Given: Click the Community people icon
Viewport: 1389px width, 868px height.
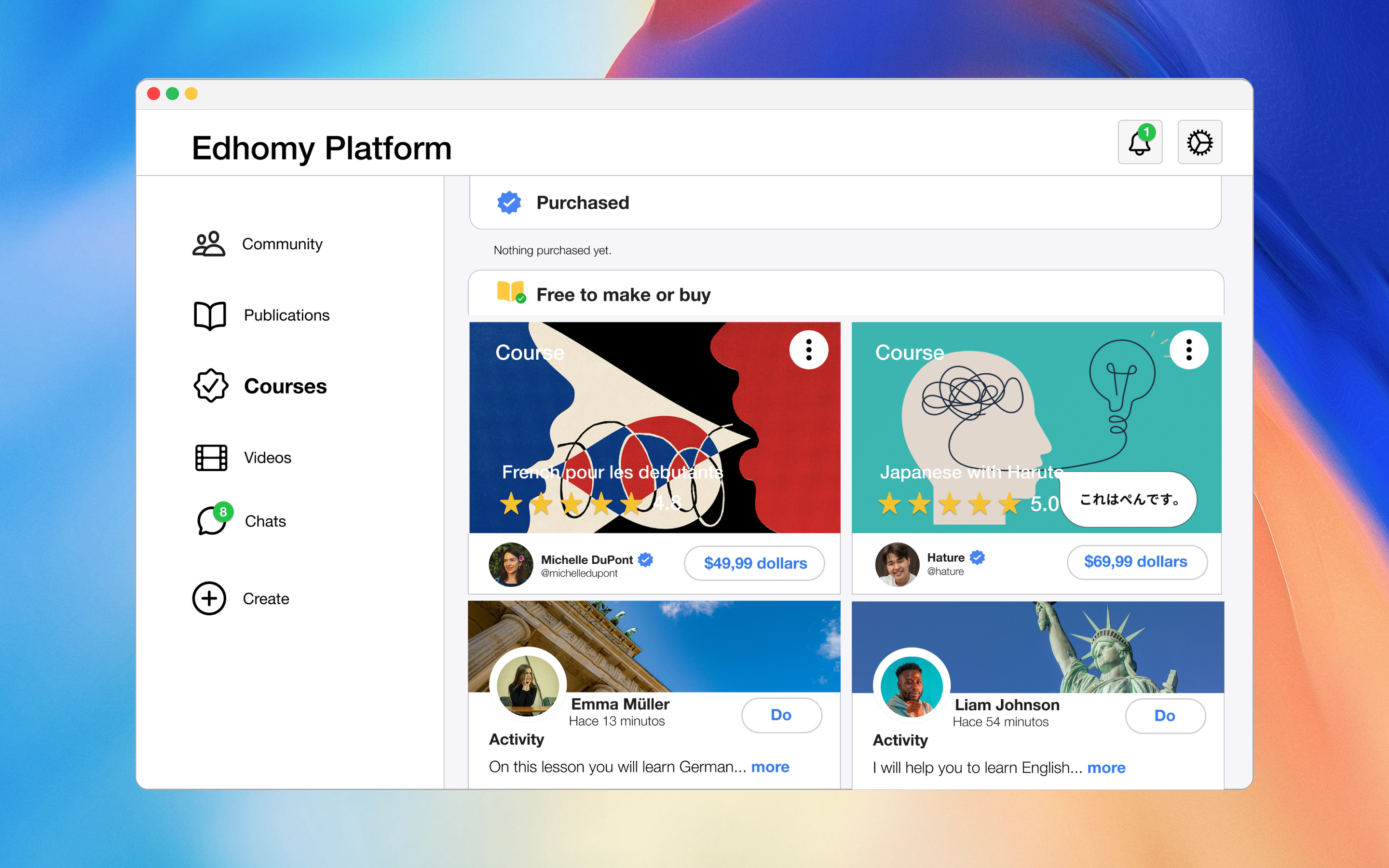Looking at the screenshot, I should coord(209,244).
